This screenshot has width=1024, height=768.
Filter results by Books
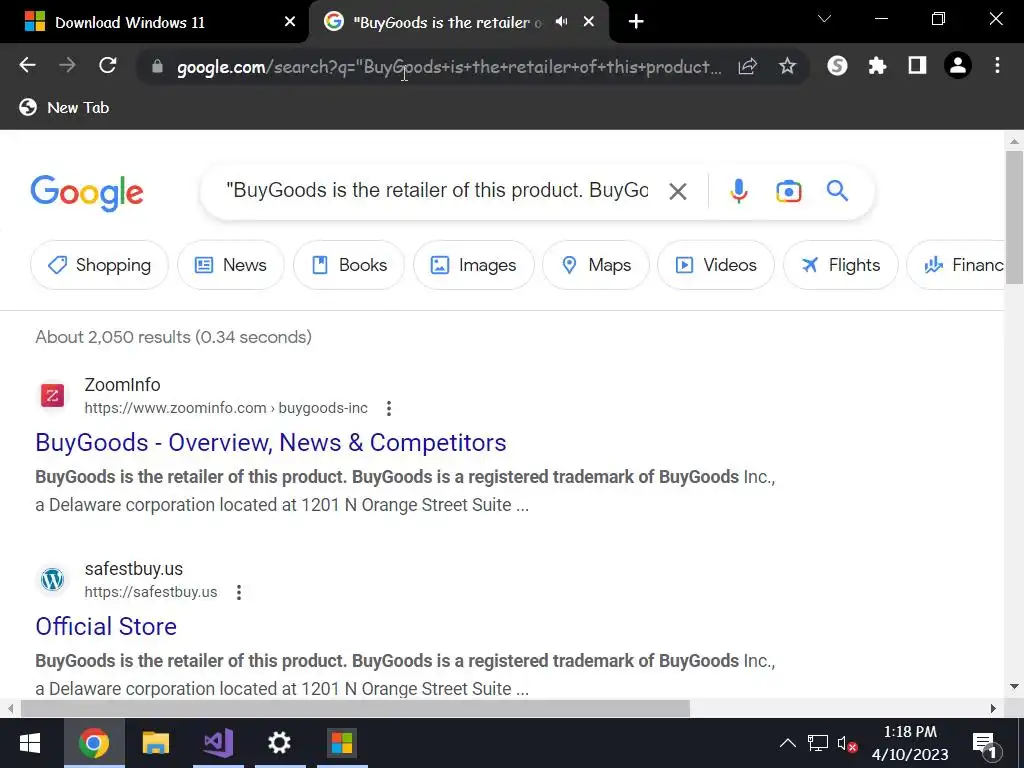click(x=349, y=265)
